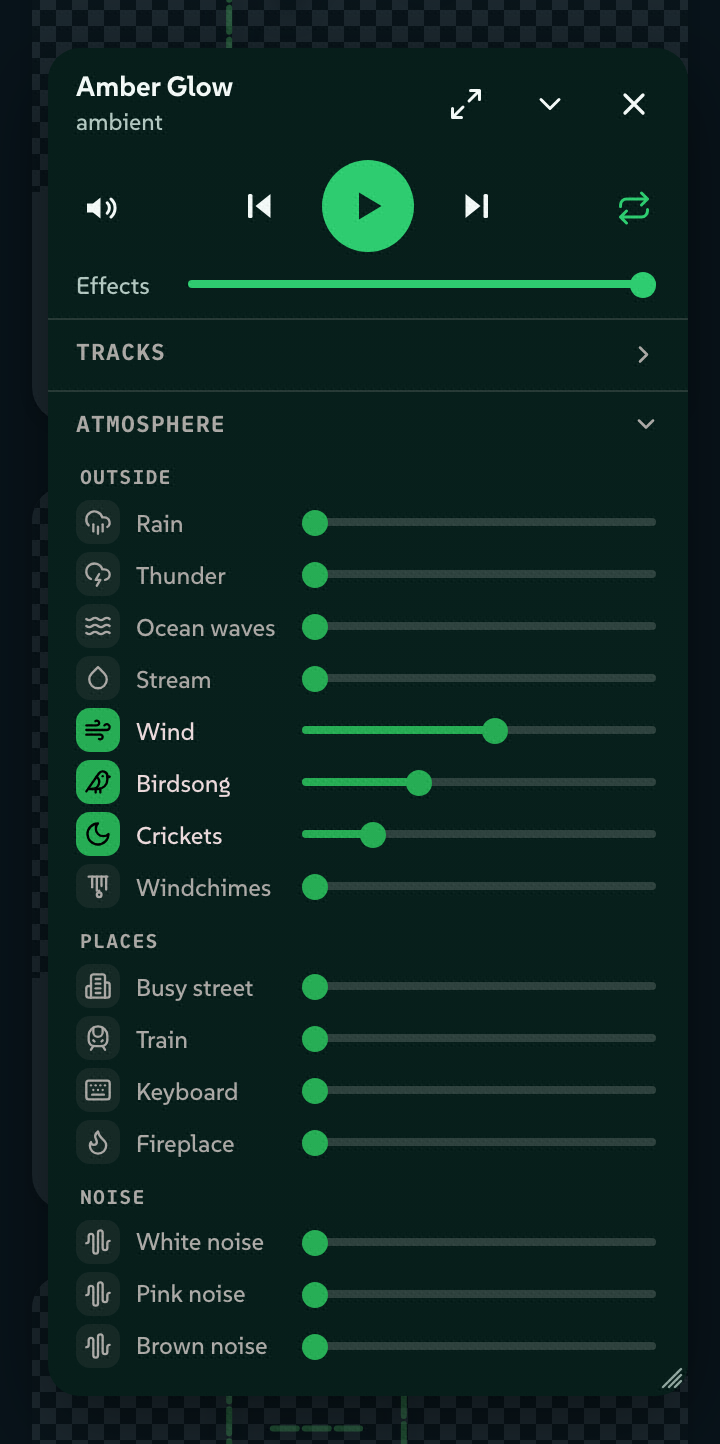Toggle the Rain sound icon
The width and height of the screenshot is (720, 1444).
point(98,523)
